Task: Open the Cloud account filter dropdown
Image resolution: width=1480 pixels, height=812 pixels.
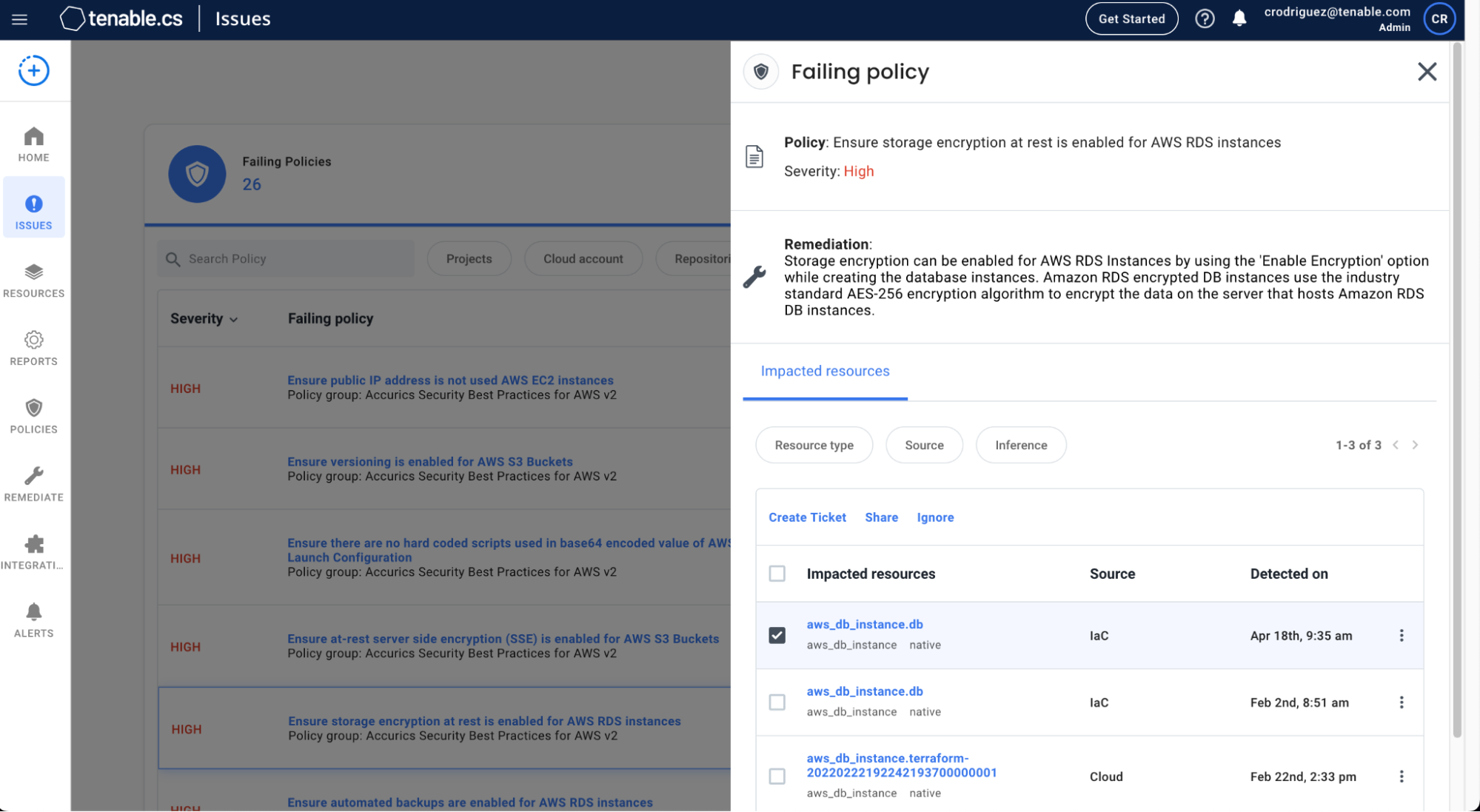Action: click(583, 258)
